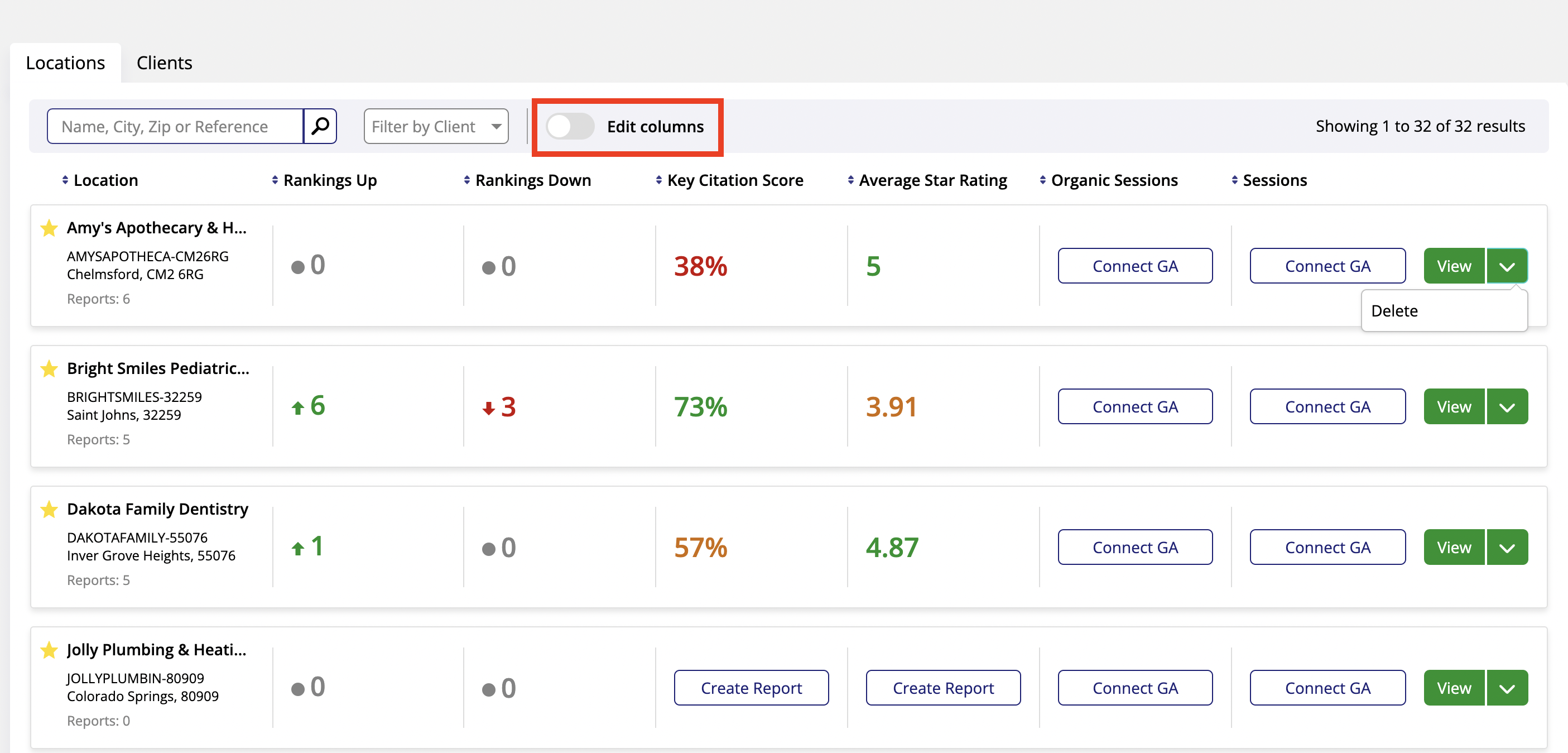This screenshot has height=753, width=1568.
Task: Sort by Location column arrows
Action: click(65, 180)
